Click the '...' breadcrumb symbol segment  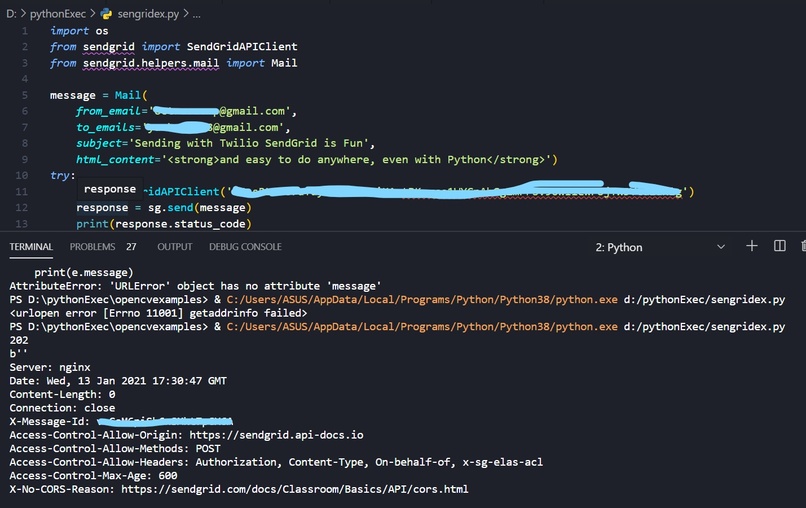(x=196, y=14)
